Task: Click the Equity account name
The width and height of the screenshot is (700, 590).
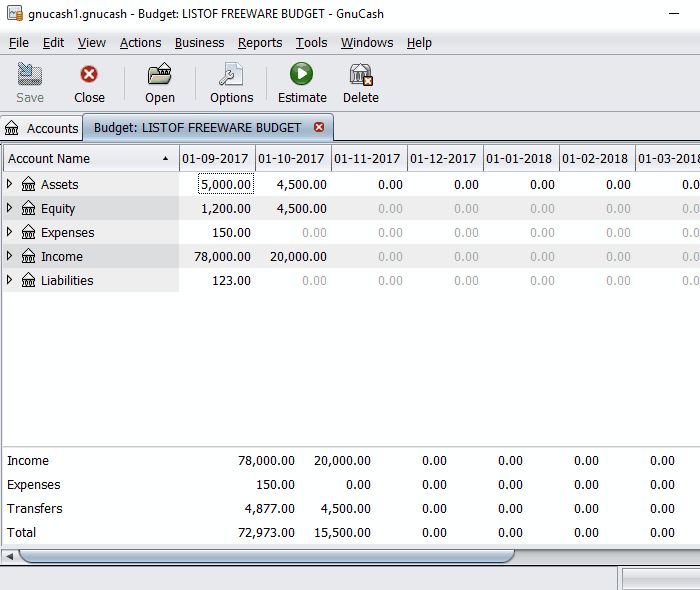Action: pos(58,208)
